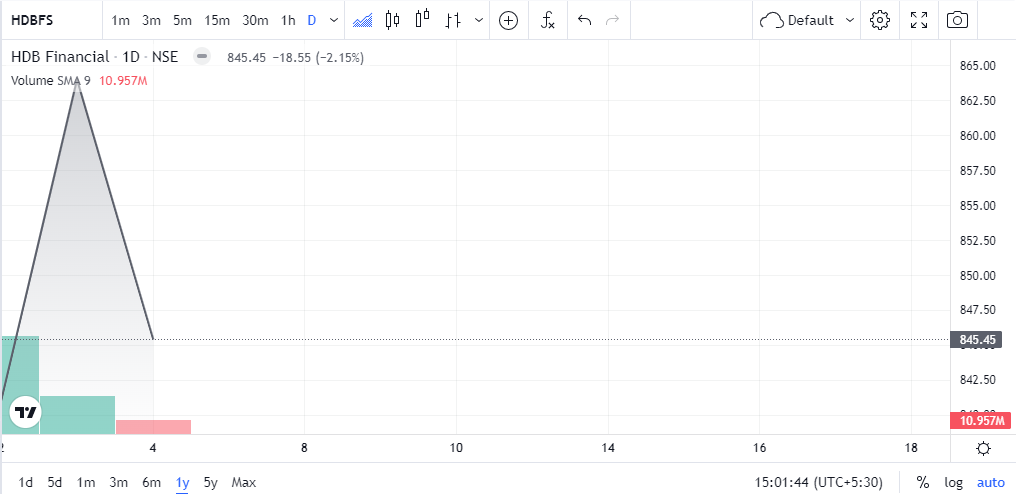Image resolution: width=1031 pixels, height=494 pixels.
Task: Select the 15m timeframe
Action: pos(216,20)
